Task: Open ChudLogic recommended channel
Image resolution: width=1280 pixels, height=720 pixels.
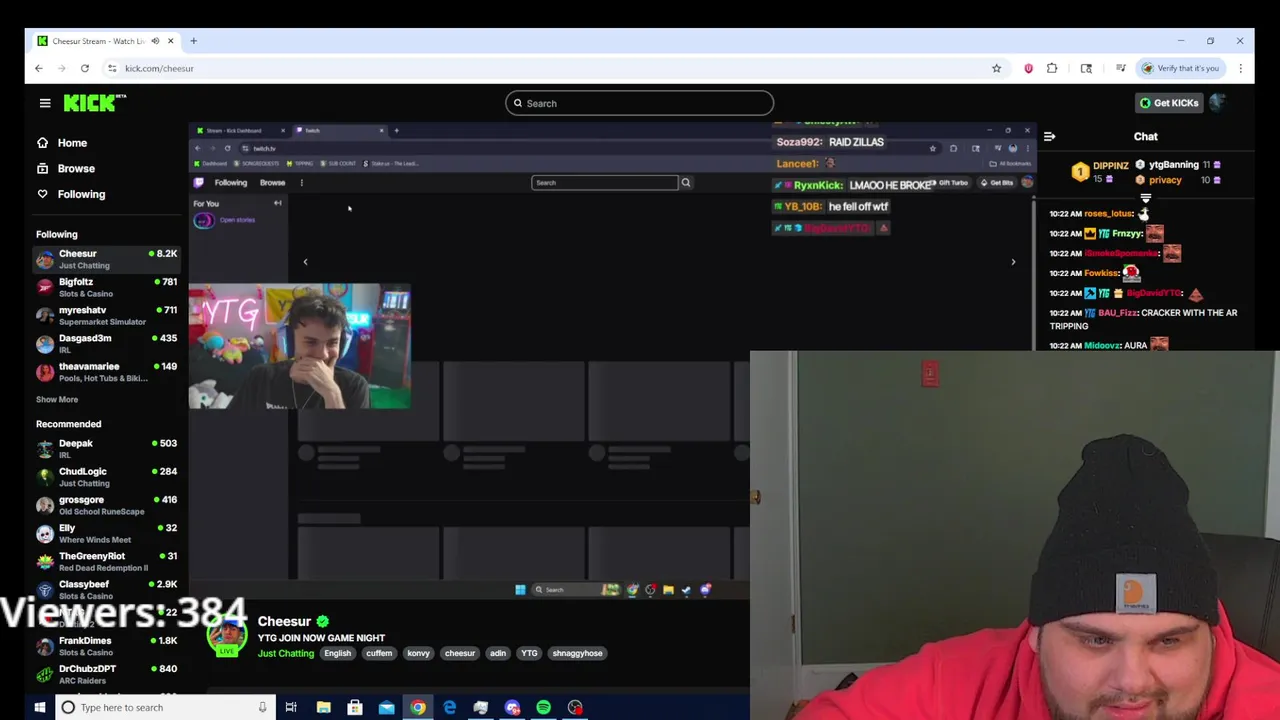Action: 106,476
